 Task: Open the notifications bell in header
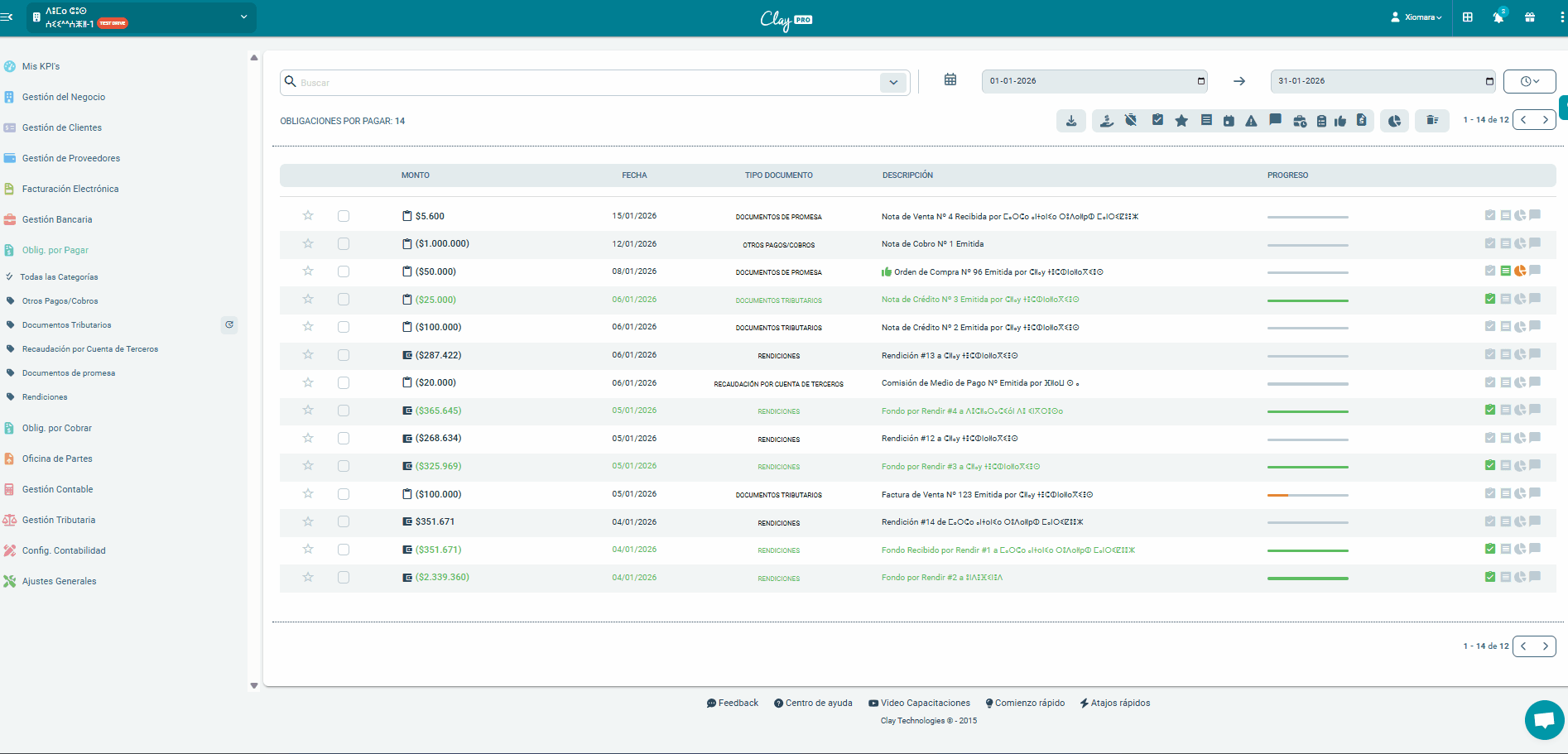[x=1498, y=17]
